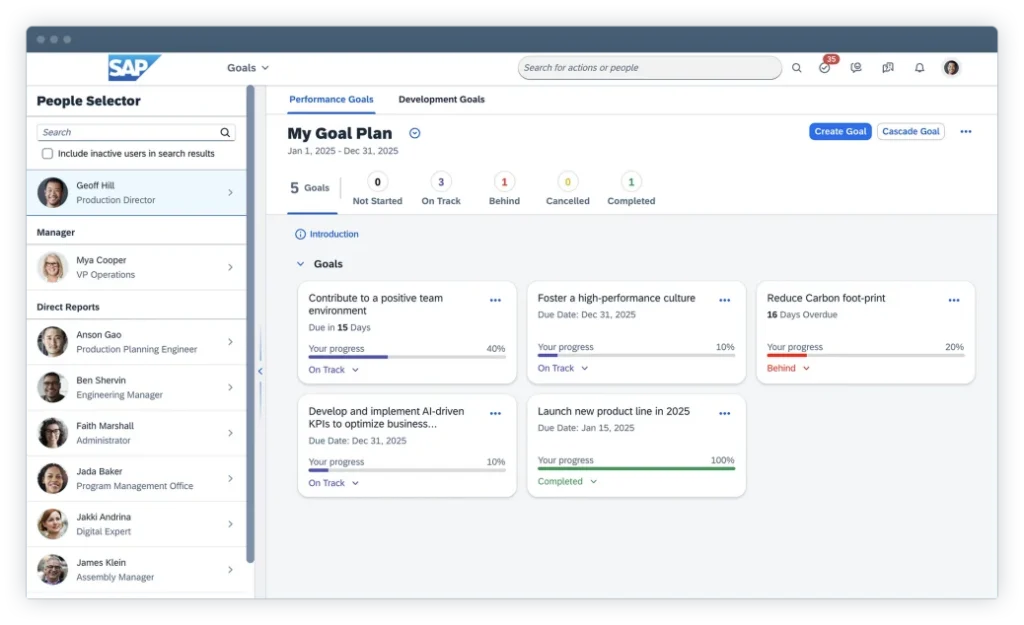Viewport: 1024px width, 625px height.
Task: Open the to-do icon with 35 badge
Action: (x=825, y=68)
